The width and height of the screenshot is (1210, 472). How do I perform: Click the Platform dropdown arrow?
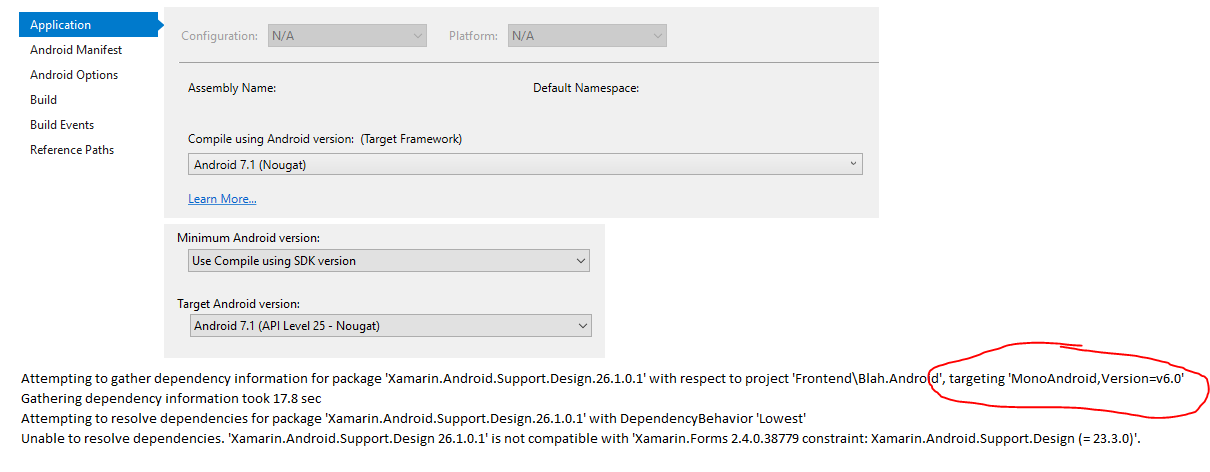point(657,36)
